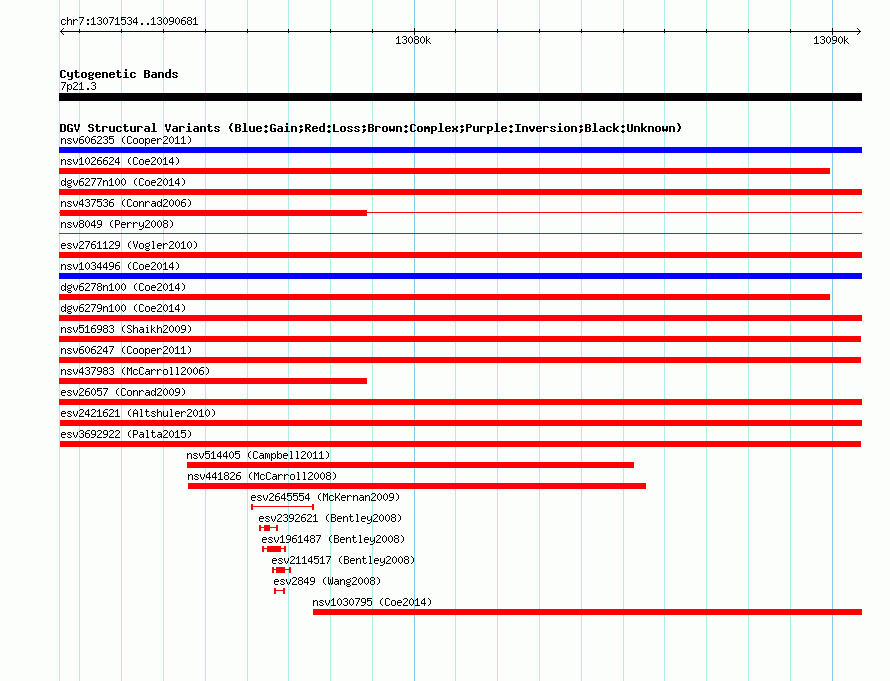The width and height of the screenshot is (890, 681).
Task: Open esv2114517 (Bentley2008) label
Action: coord(343,560)
